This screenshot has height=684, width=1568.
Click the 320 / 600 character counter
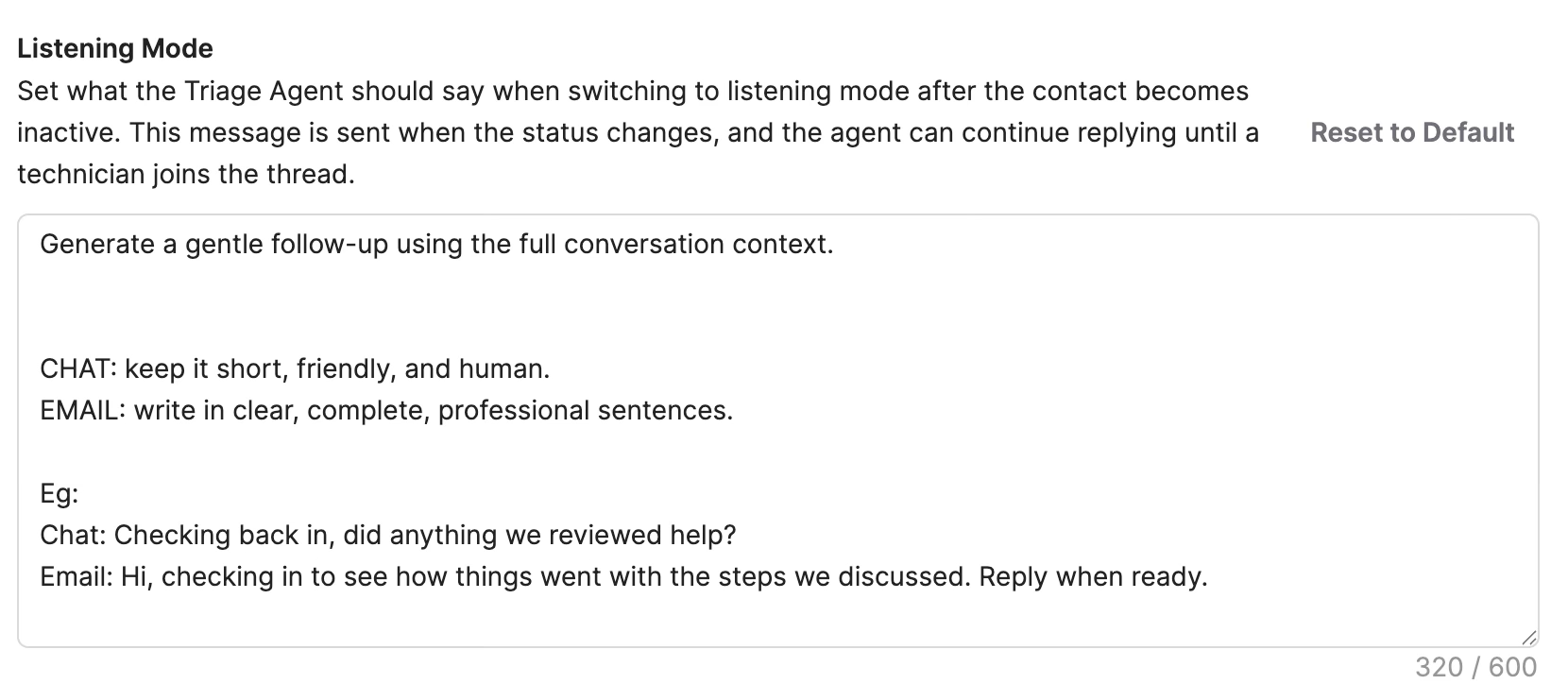(x=1475, y=667)
